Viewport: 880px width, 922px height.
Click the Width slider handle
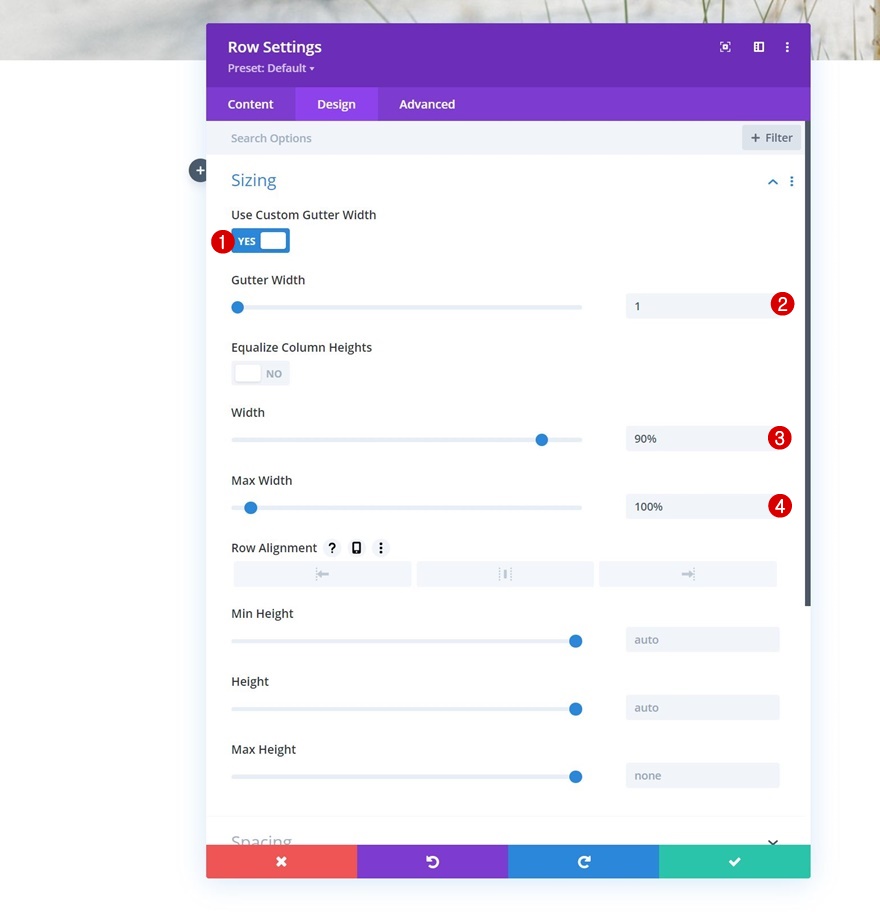(x=542, y=440)
